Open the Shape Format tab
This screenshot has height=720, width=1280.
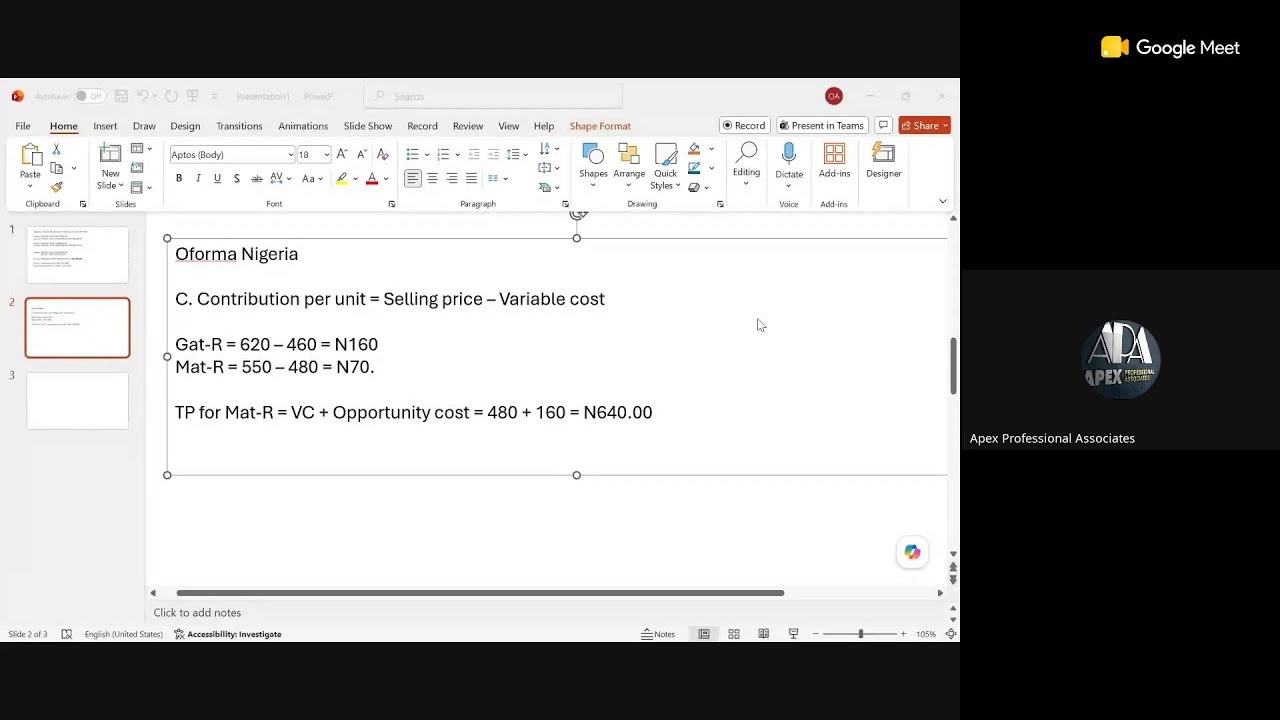600,126
